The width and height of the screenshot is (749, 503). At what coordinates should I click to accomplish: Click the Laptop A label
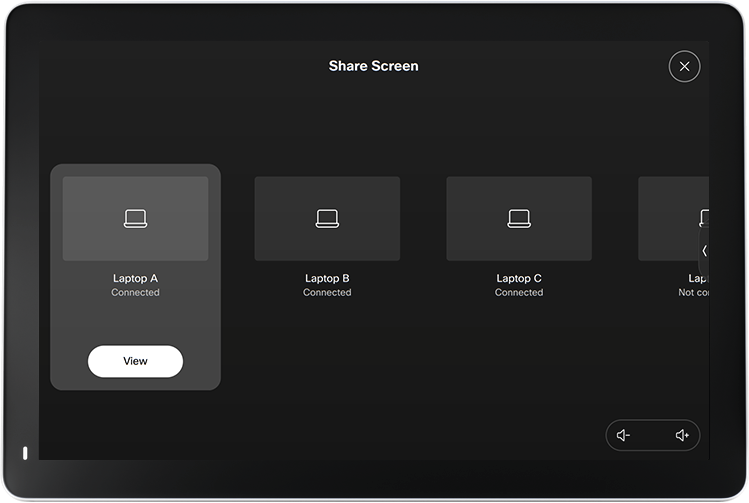(136, 278)
